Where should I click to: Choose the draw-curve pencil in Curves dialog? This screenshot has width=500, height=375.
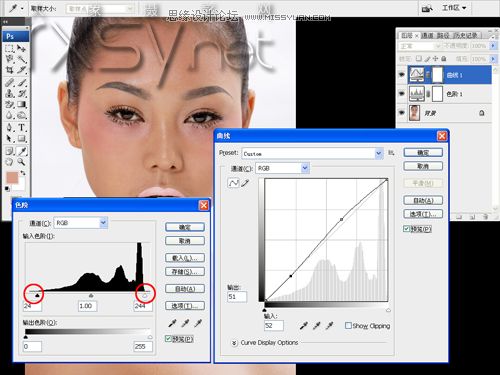coord(245,183)
